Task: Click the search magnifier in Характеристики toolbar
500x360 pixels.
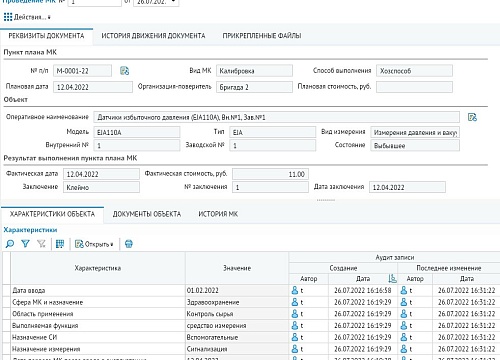Action: click(10, 244)
